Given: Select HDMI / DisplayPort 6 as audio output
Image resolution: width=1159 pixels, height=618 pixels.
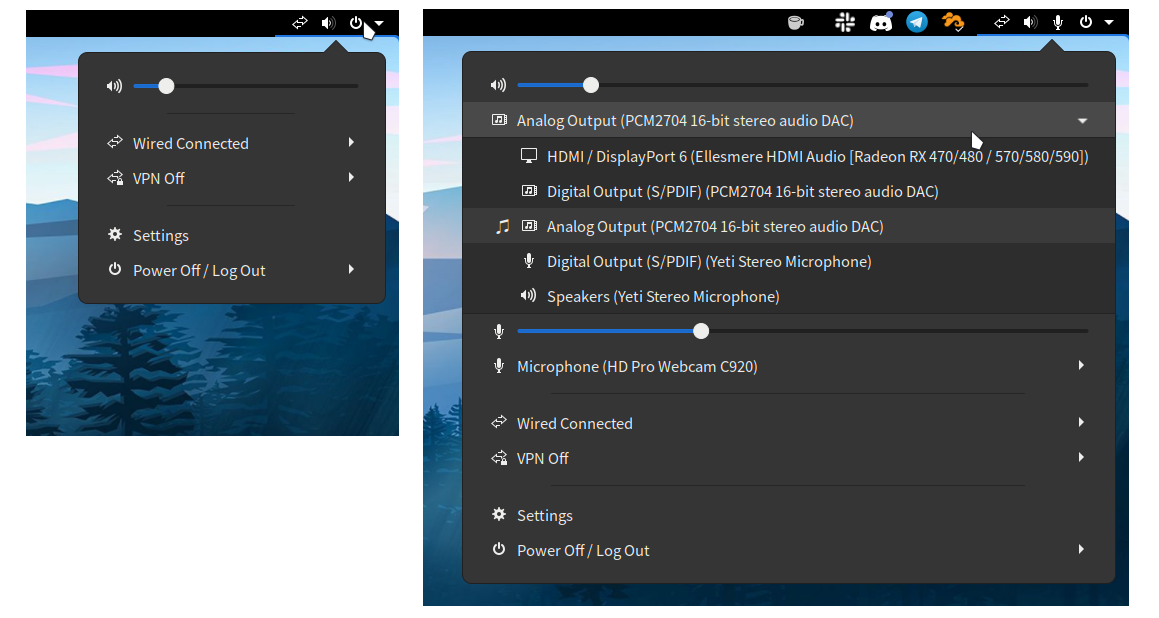Looking at the screenshot, I should click(x=817, y=157).
